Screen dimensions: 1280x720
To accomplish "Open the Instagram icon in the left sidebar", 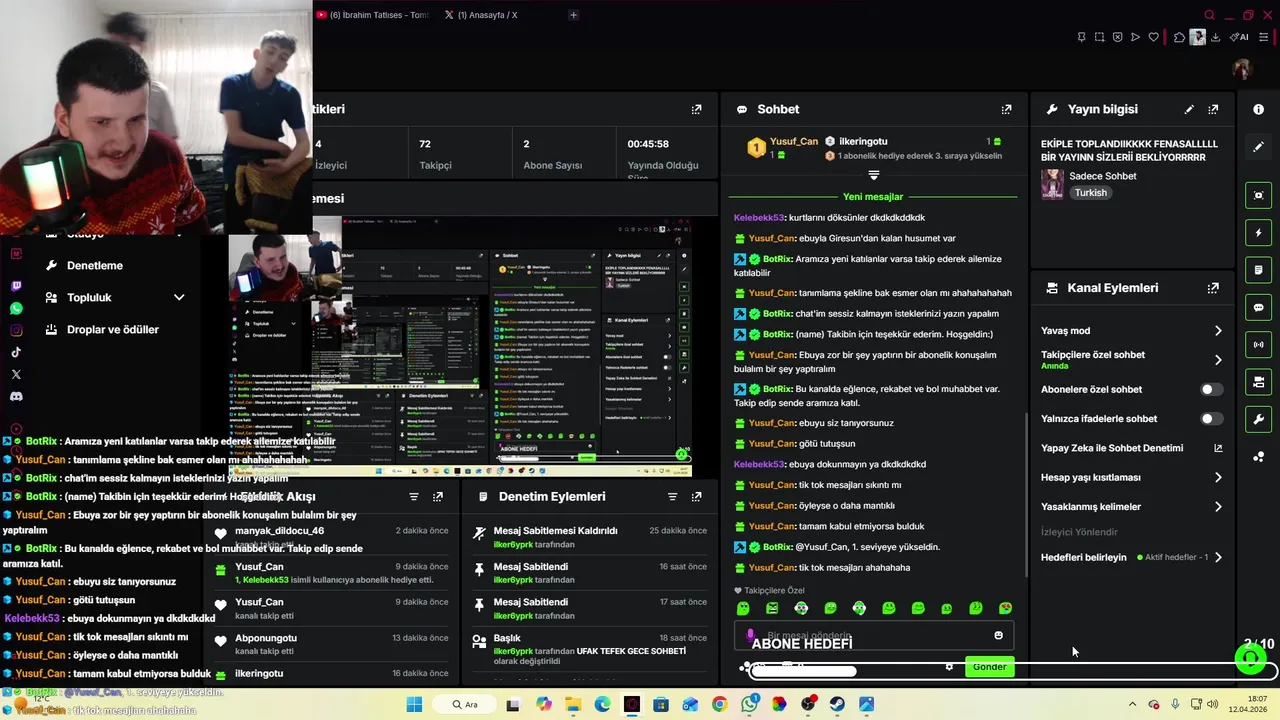I will (x=16, y=330).
